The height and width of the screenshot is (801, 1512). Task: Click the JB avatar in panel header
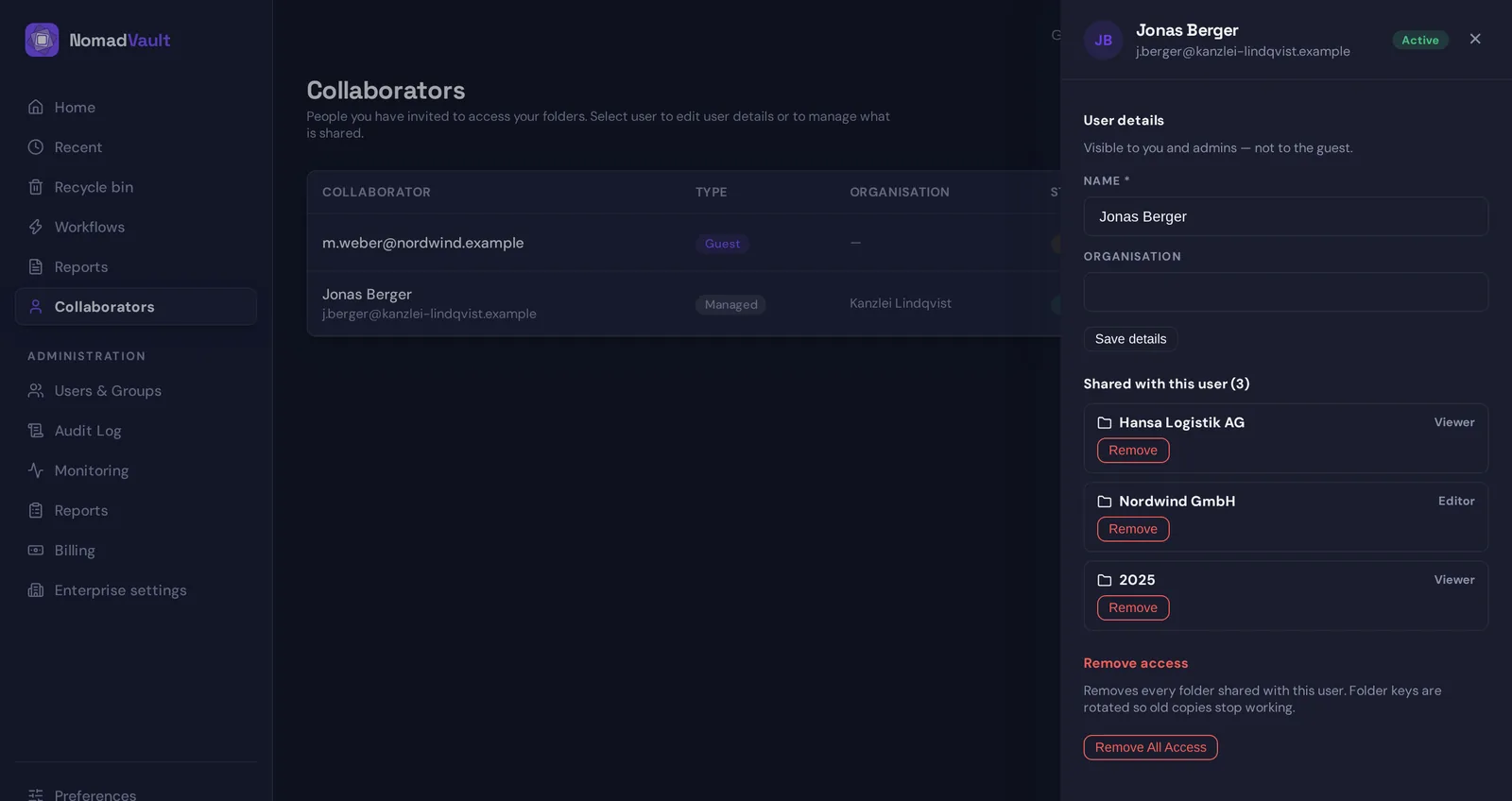click(x=1103, y=40)
